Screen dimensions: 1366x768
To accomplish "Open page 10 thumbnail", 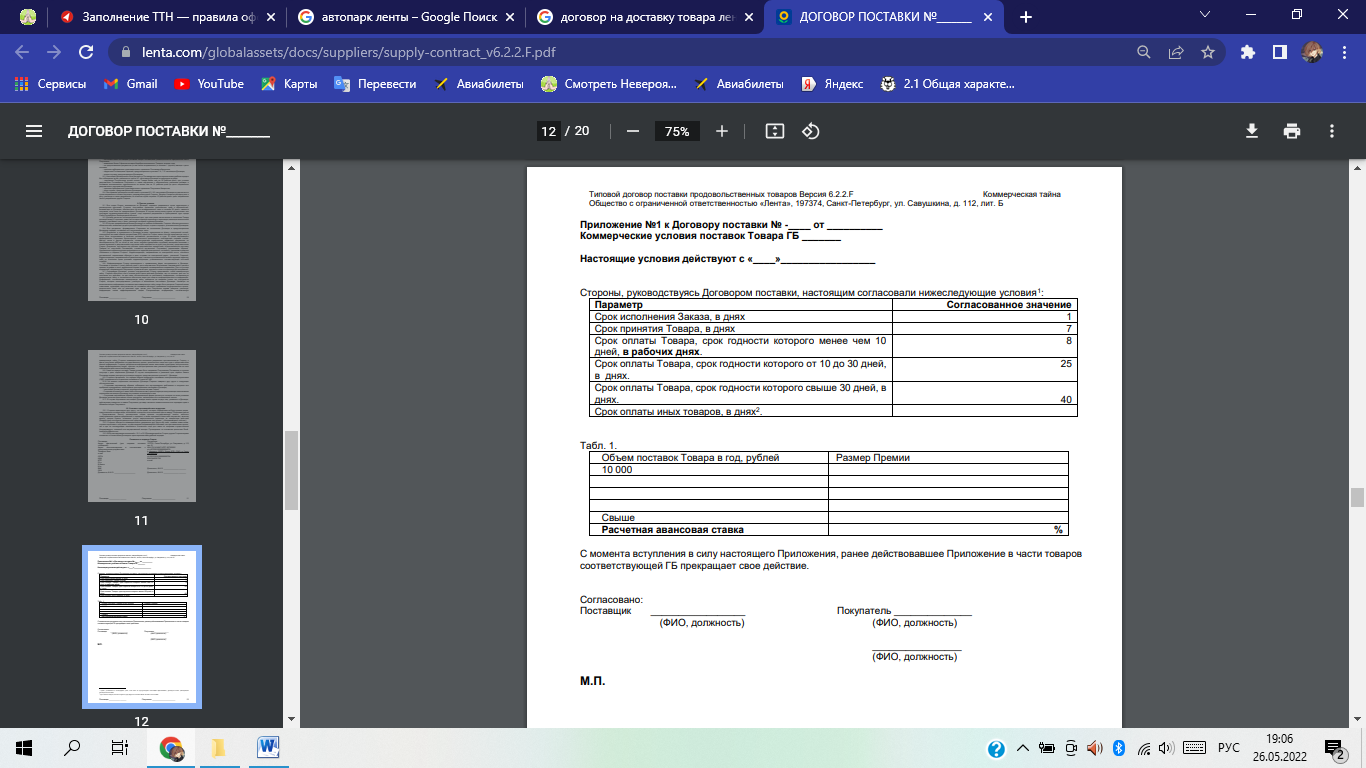I will point(141,230).
